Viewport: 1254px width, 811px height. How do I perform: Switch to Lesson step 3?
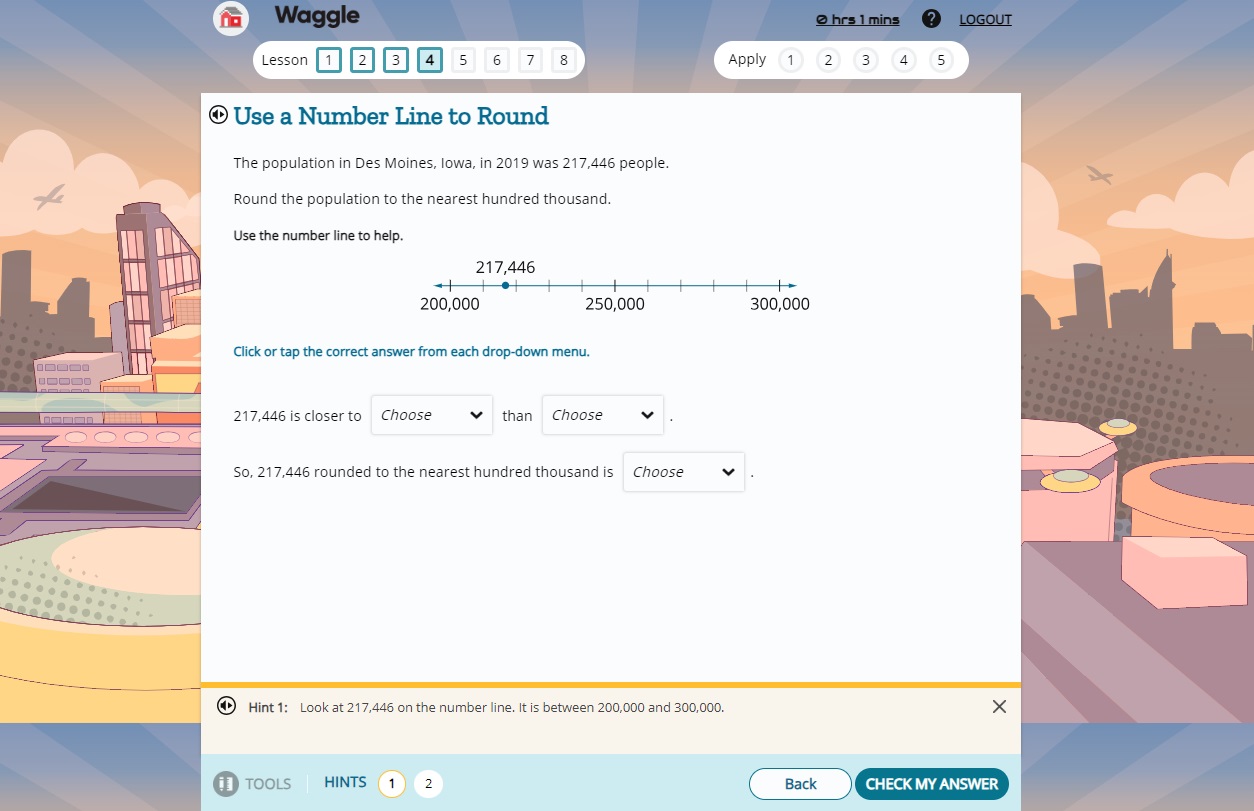coord(395,60)
